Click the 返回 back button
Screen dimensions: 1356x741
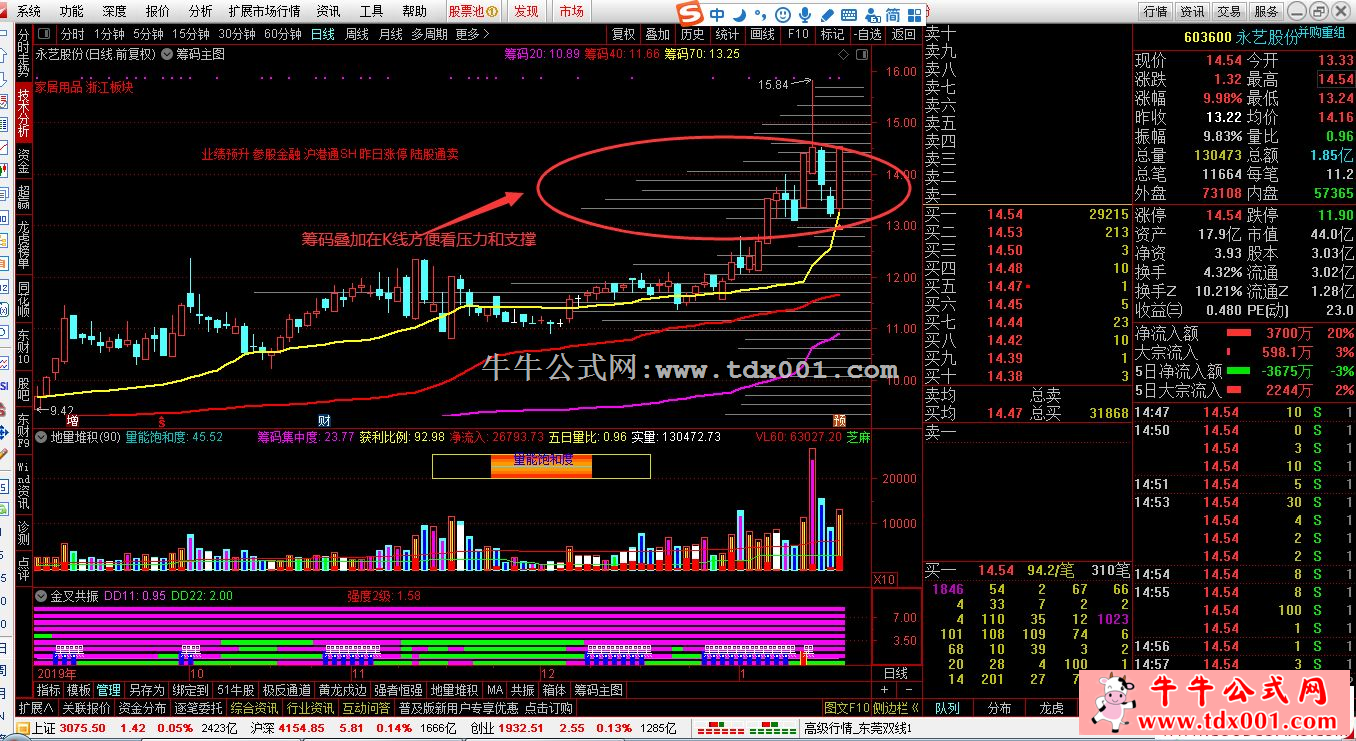(903, 33)
